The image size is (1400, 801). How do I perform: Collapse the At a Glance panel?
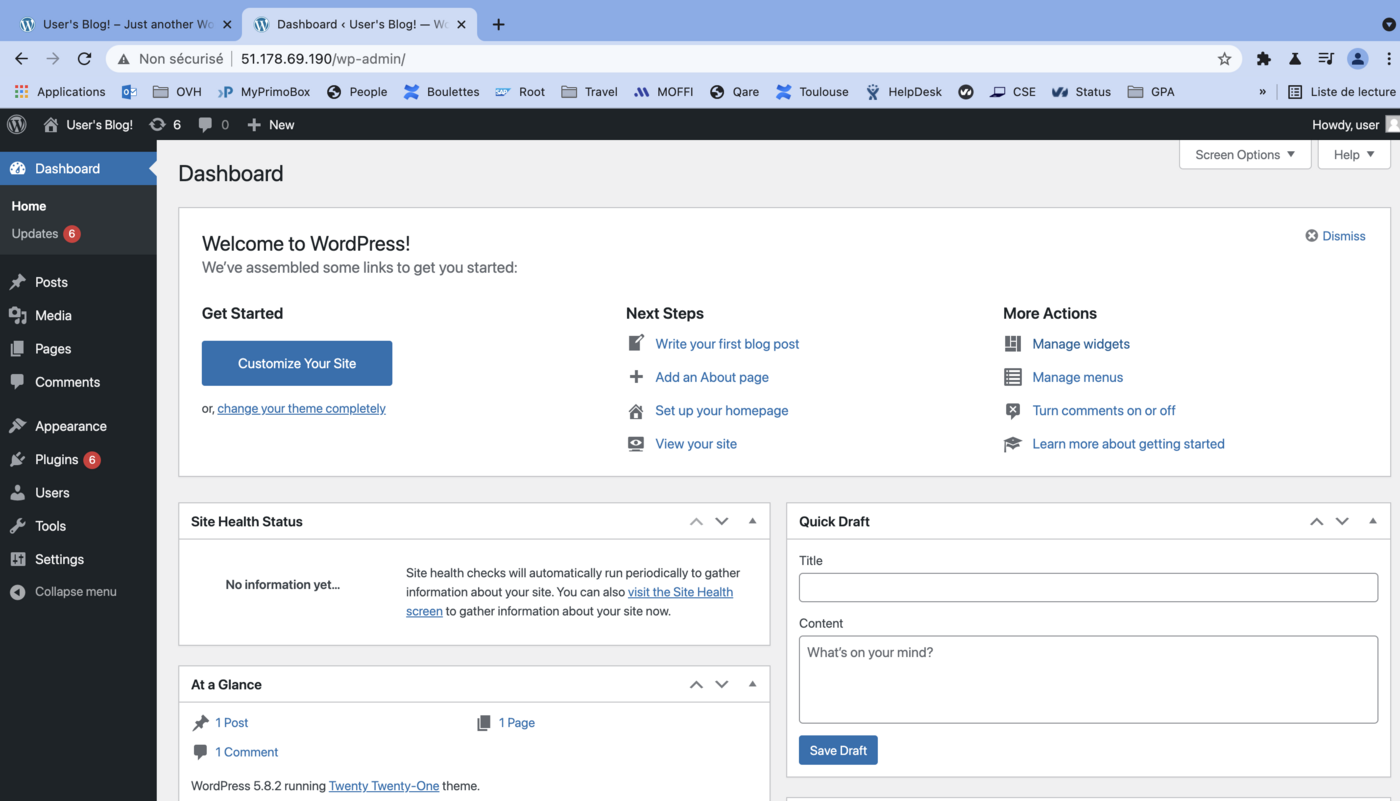tap(752, 684)
